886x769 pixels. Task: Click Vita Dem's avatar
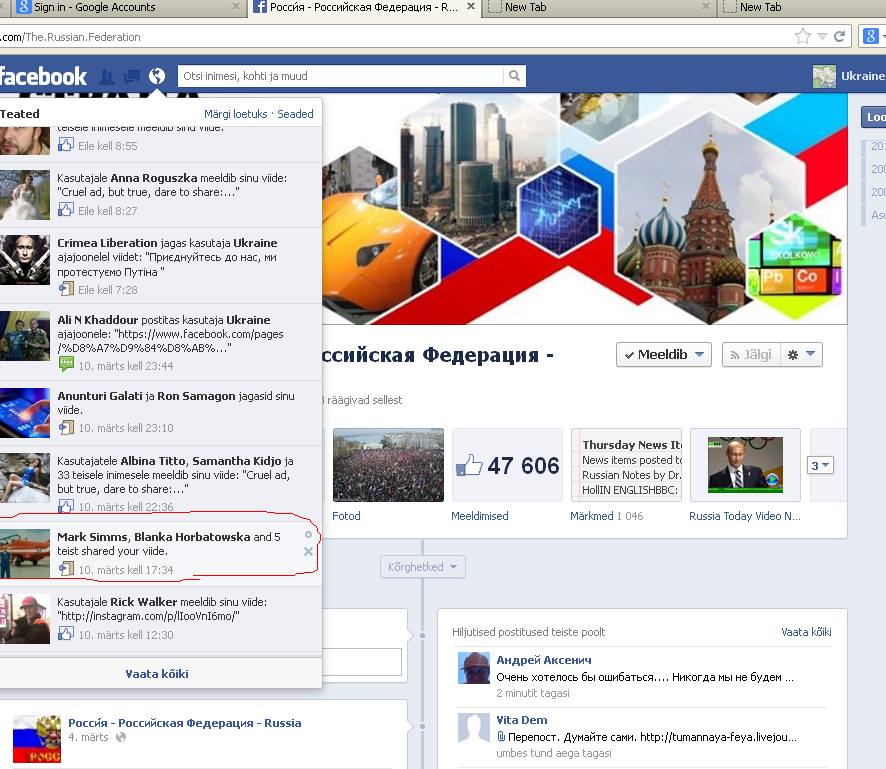(474, 727)
